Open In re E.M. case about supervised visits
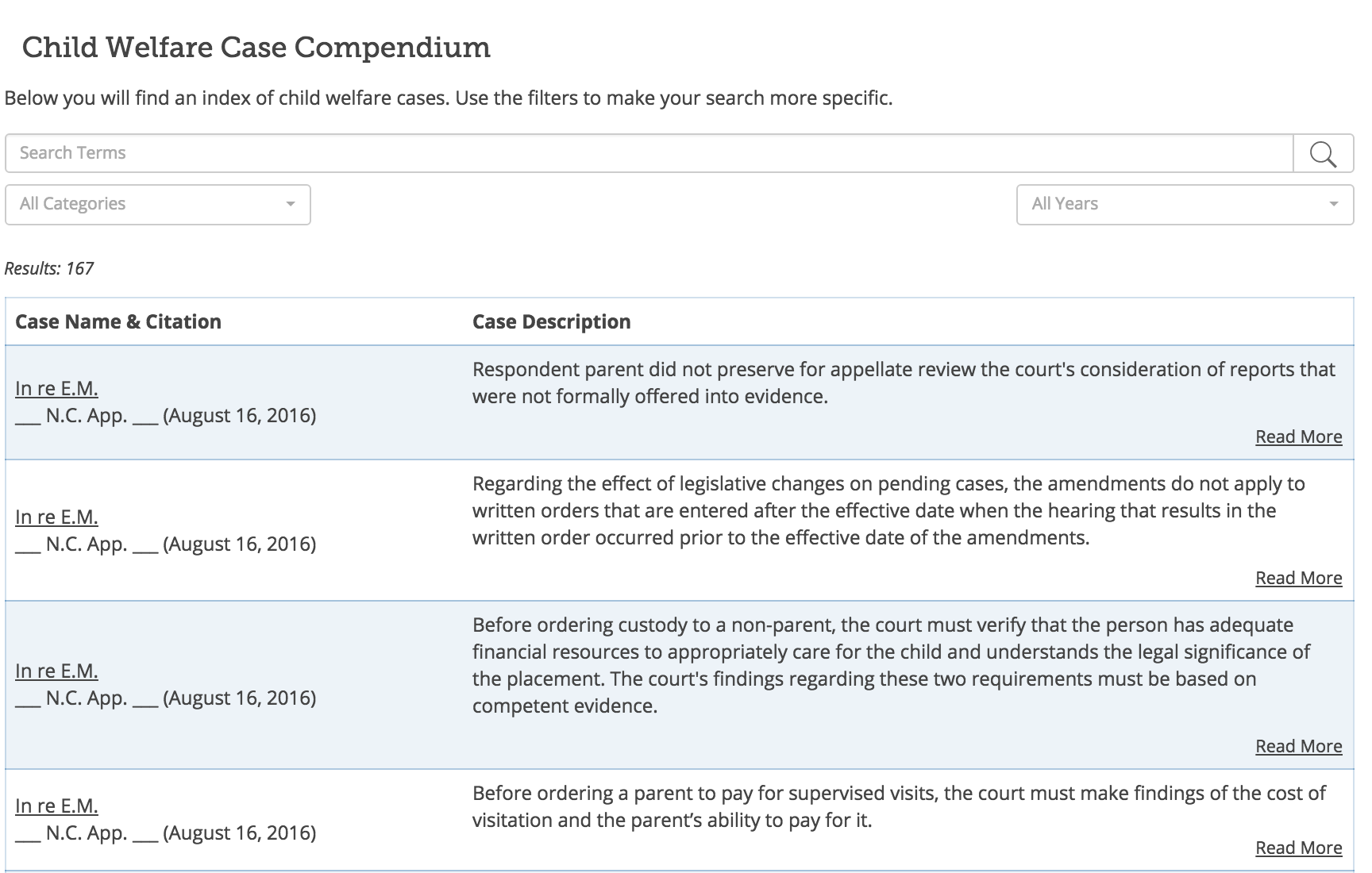This screenshot has width=1372, height=873. (56, 806)
